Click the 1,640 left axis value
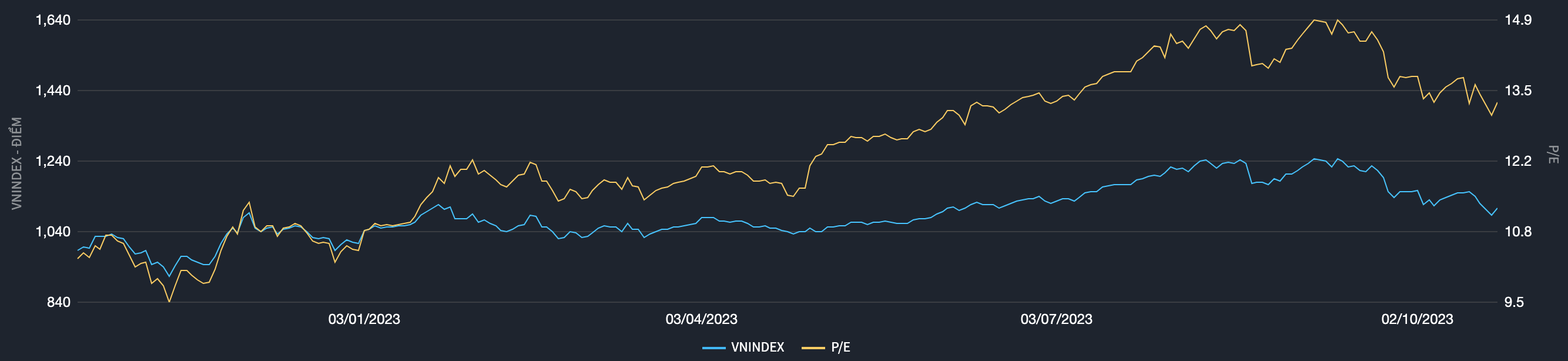 point(53,20)
